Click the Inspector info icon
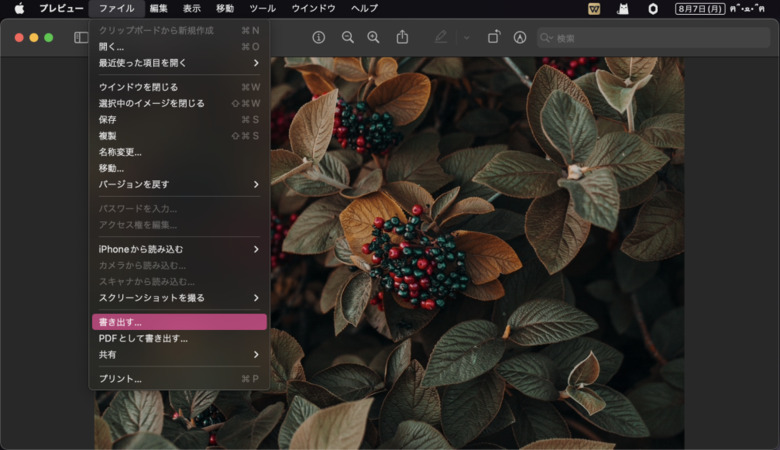Image resolution: width=780 pixels, height=450 pixels. [319, 37]
